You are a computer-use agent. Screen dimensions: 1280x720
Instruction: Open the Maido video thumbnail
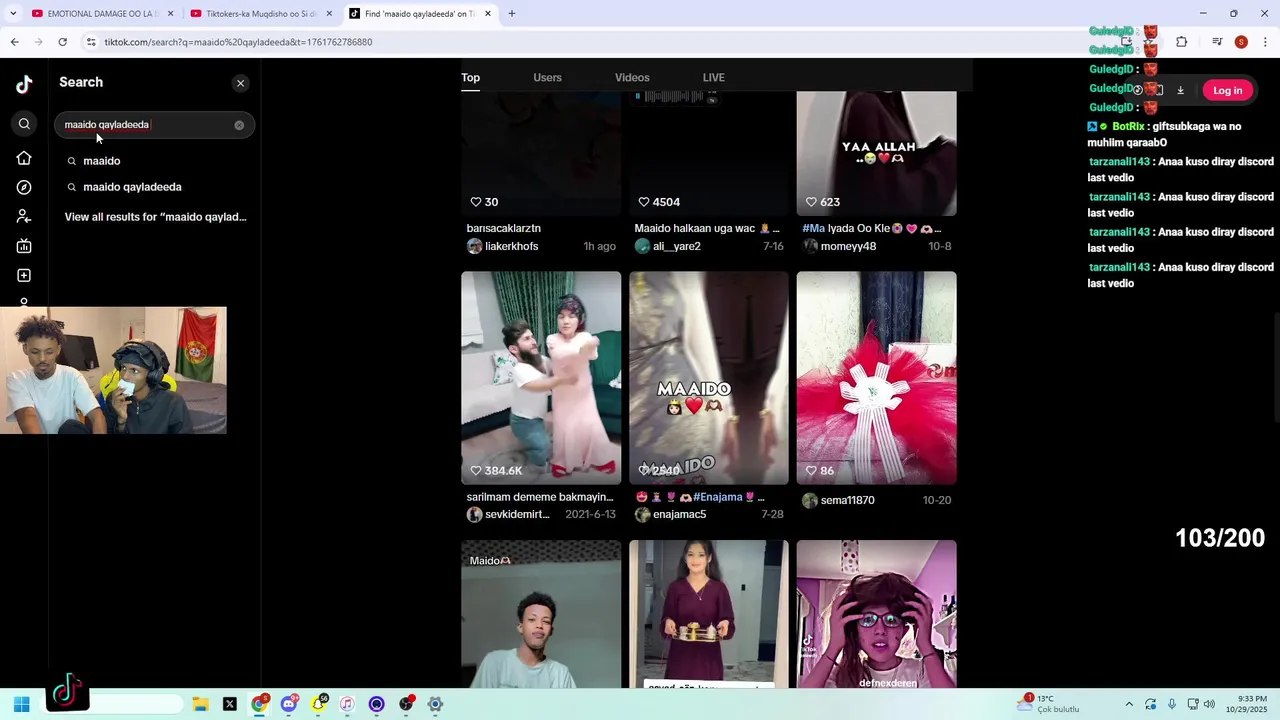(x=541, y=614)
